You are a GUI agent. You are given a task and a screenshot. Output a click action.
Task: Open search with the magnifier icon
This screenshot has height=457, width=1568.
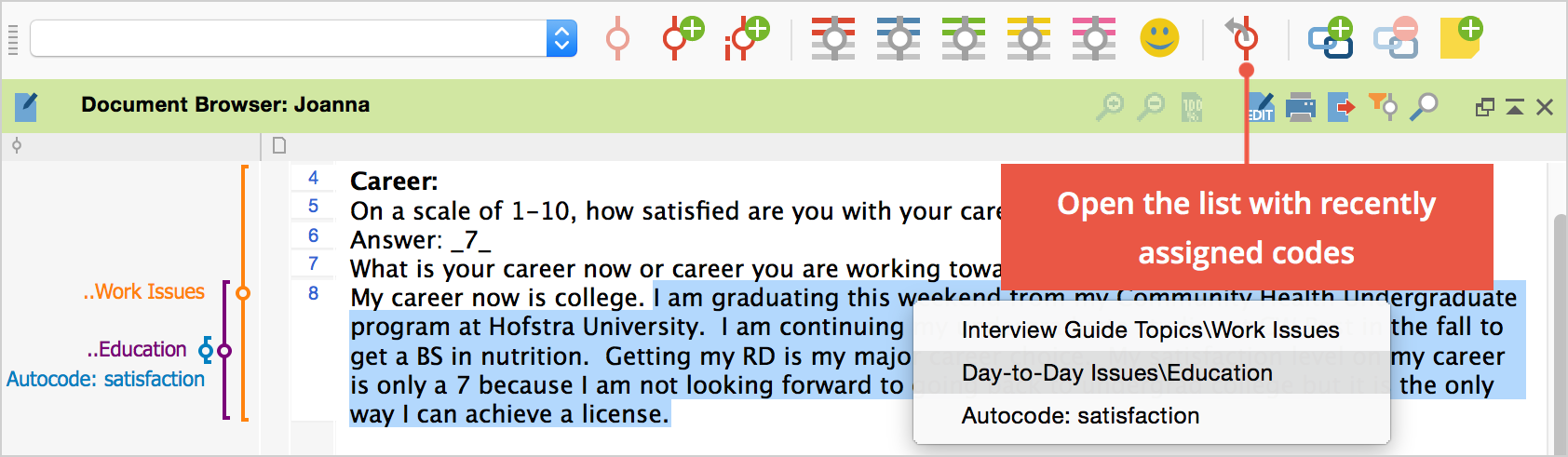[x=1423, y=107]
